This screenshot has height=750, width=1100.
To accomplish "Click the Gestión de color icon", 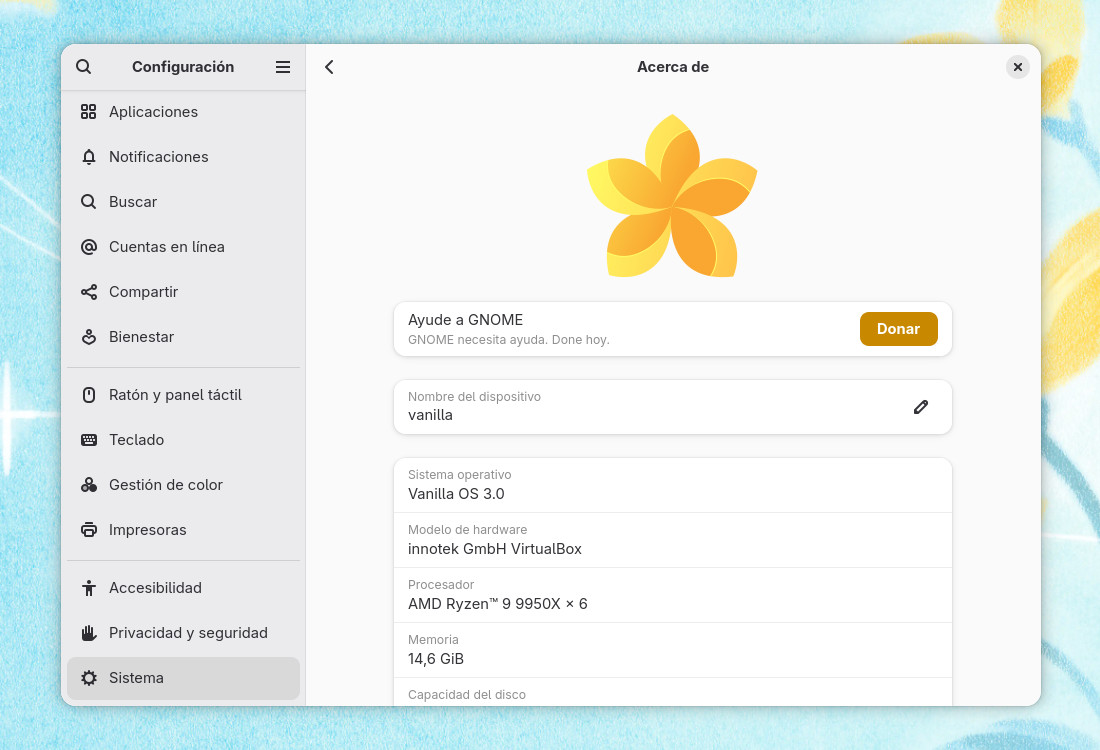I will (88, 485).
